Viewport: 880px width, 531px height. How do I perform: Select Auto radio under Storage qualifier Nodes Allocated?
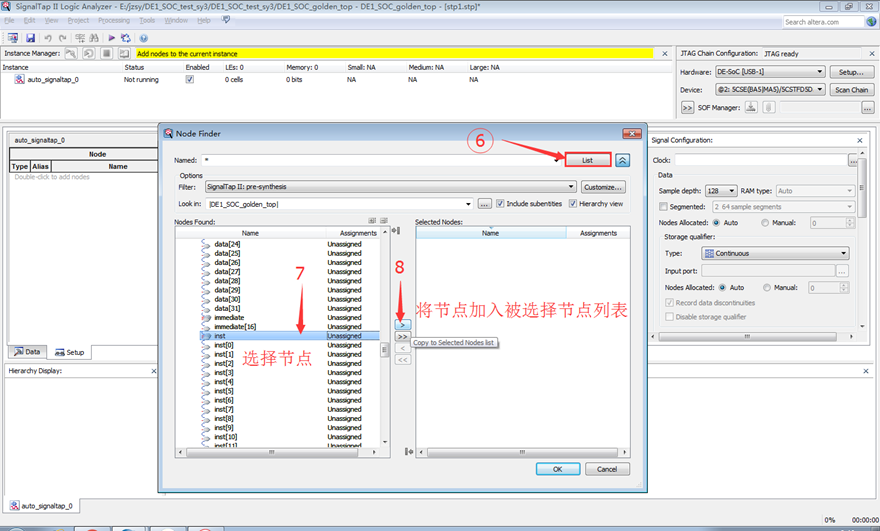coord(722,287)
